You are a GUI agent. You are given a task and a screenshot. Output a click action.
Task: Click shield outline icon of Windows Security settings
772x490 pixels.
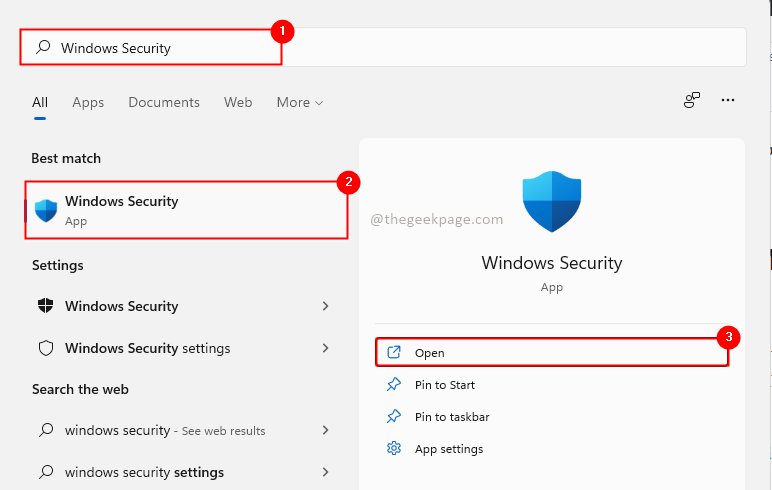46,348
